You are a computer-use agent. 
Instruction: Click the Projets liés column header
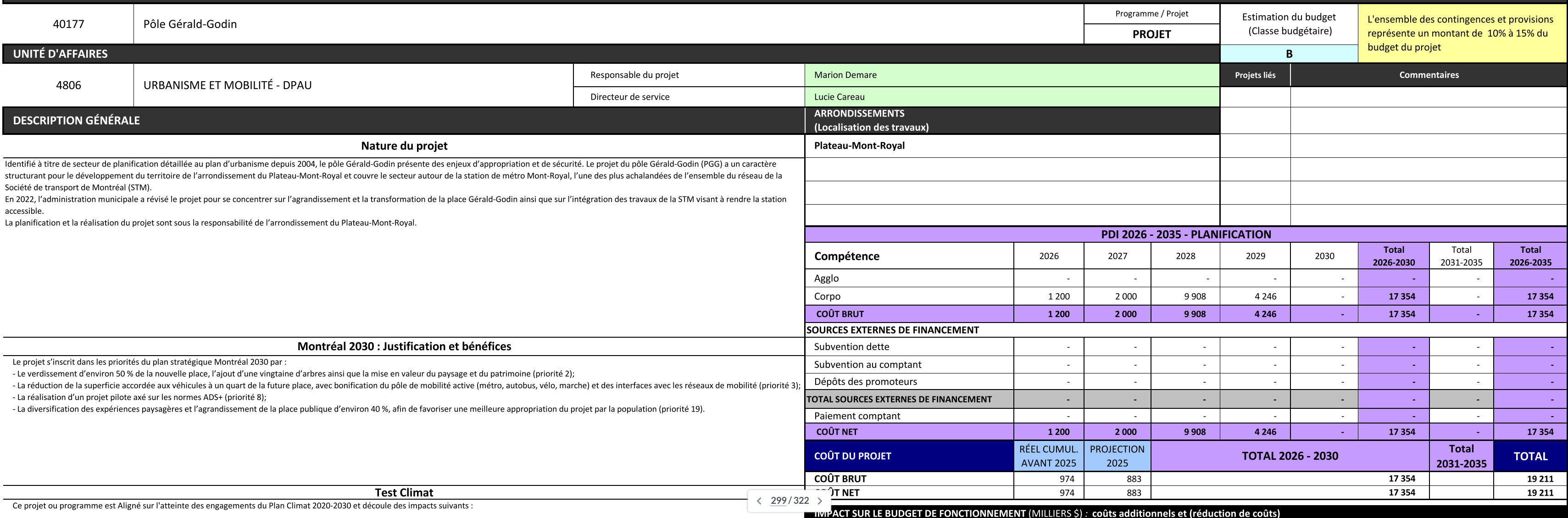pos(1255,75)
